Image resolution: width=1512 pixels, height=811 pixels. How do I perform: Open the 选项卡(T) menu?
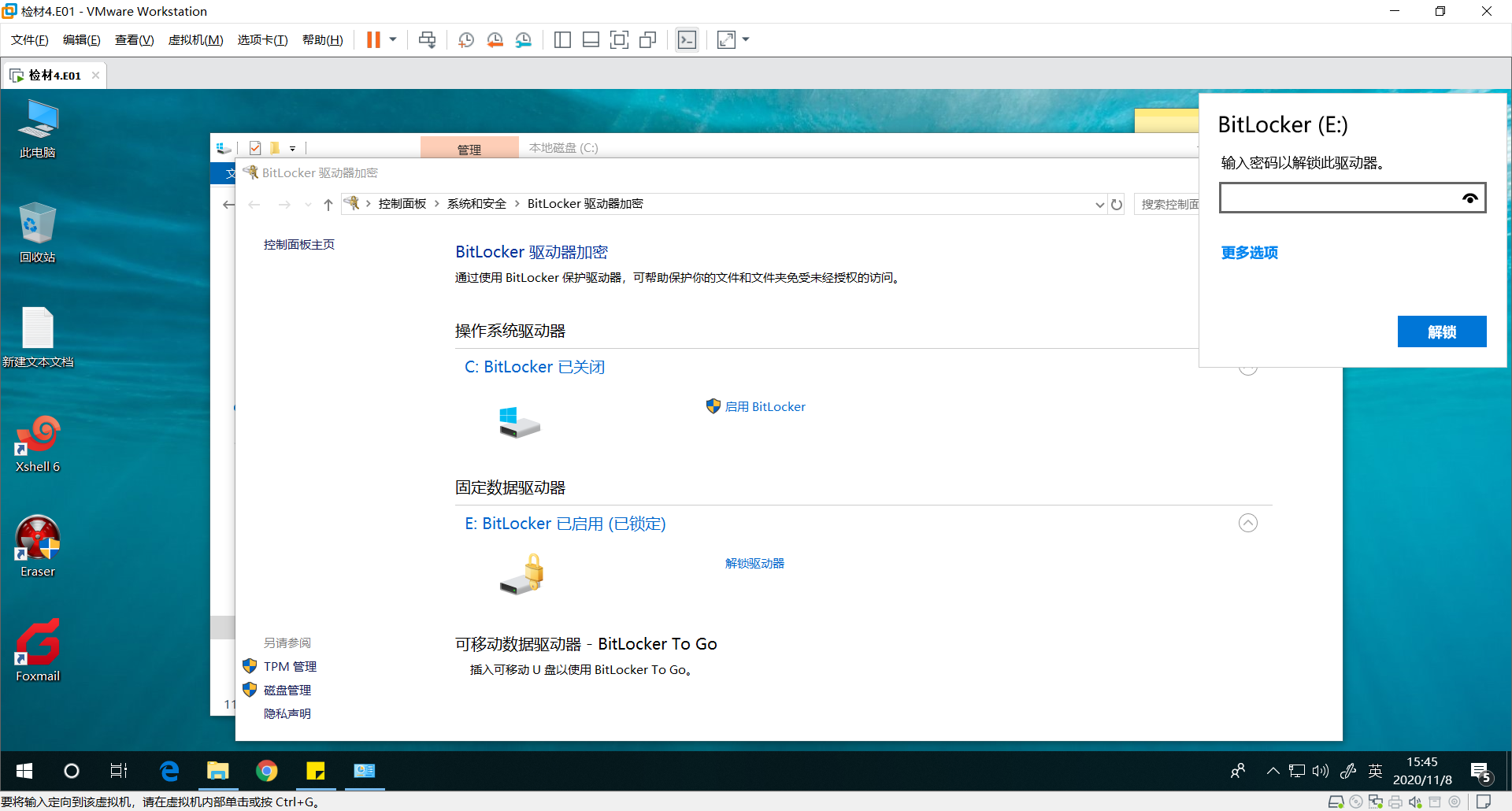click(263, 40)
